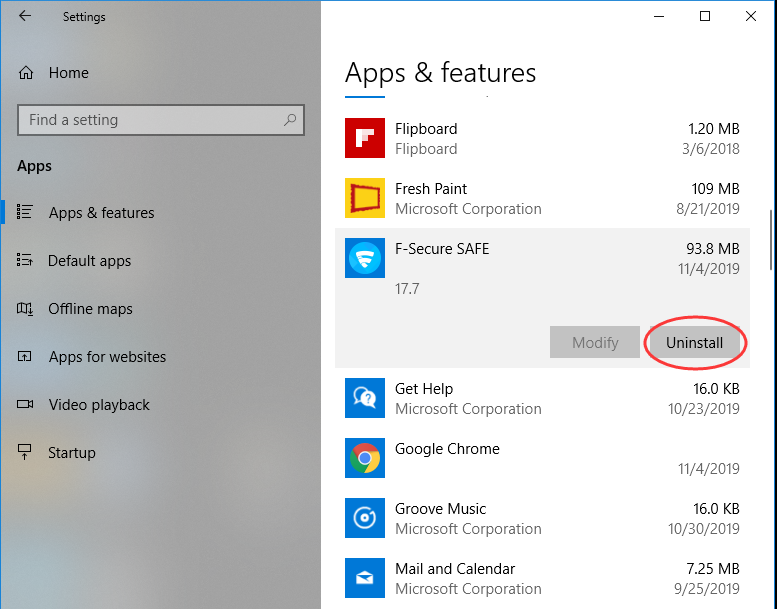Select the F-Secure SAFE title text
Viewport: 777px width, 609px height.
click(x=442, y=249)
